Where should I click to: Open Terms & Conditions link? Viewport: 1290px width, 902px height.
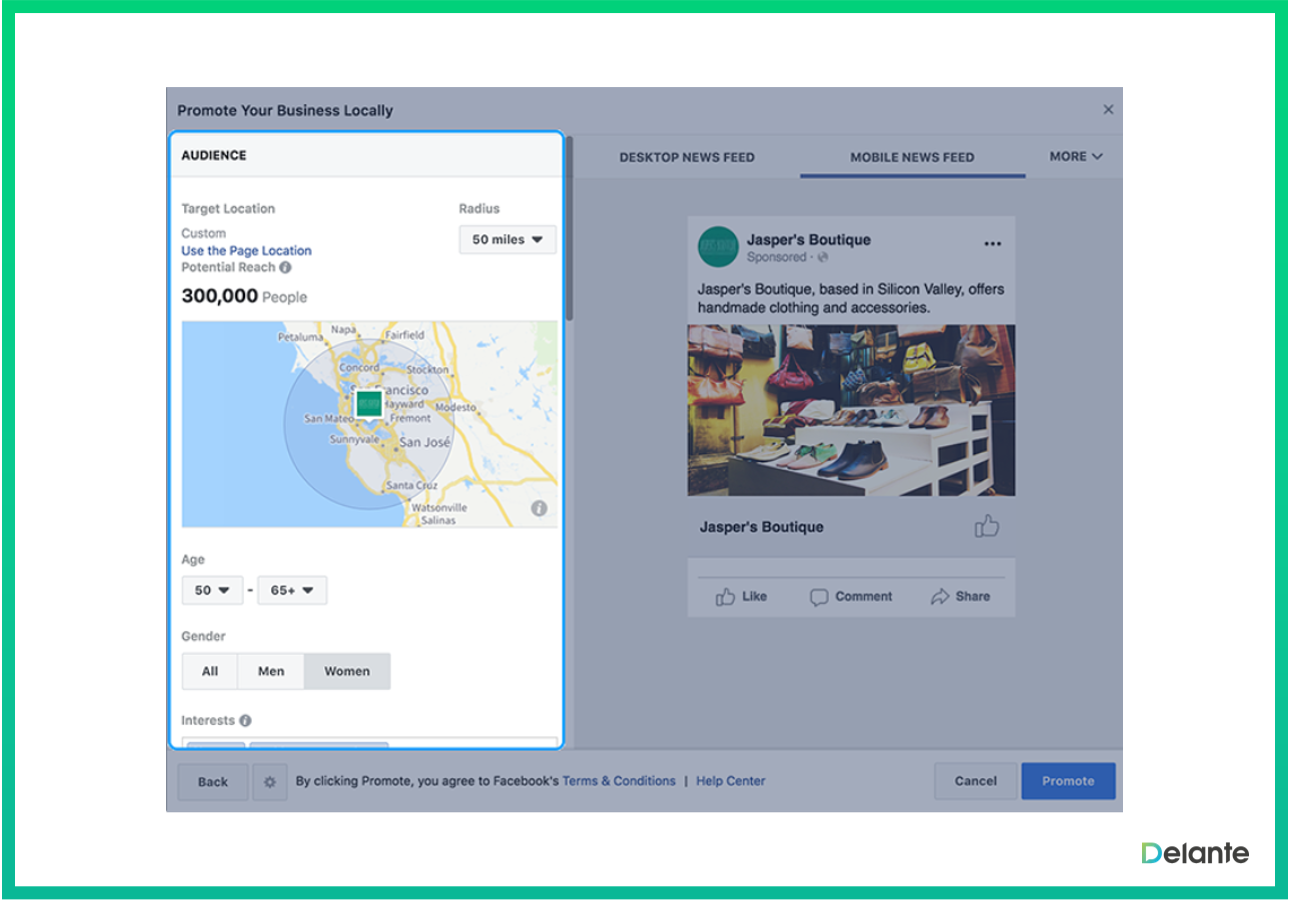(x=619, y=781)
